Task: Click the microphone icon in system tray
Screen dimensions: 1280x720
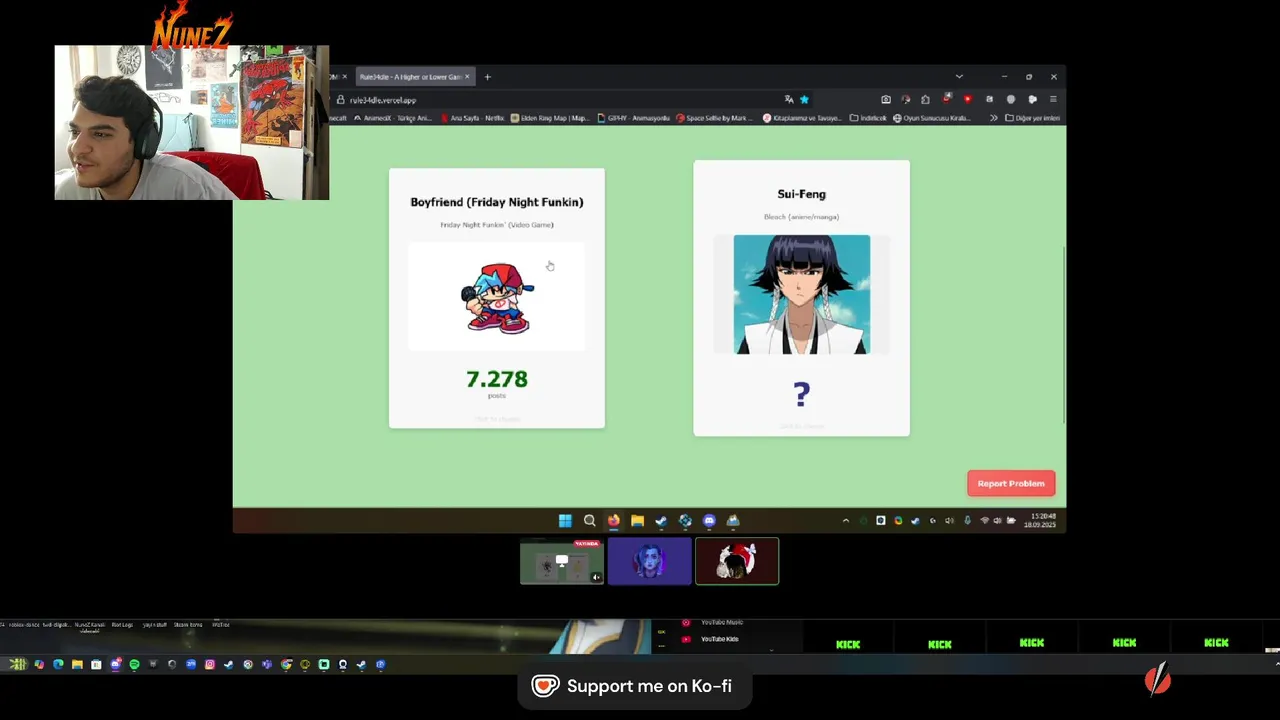Action: coord(967,520)
